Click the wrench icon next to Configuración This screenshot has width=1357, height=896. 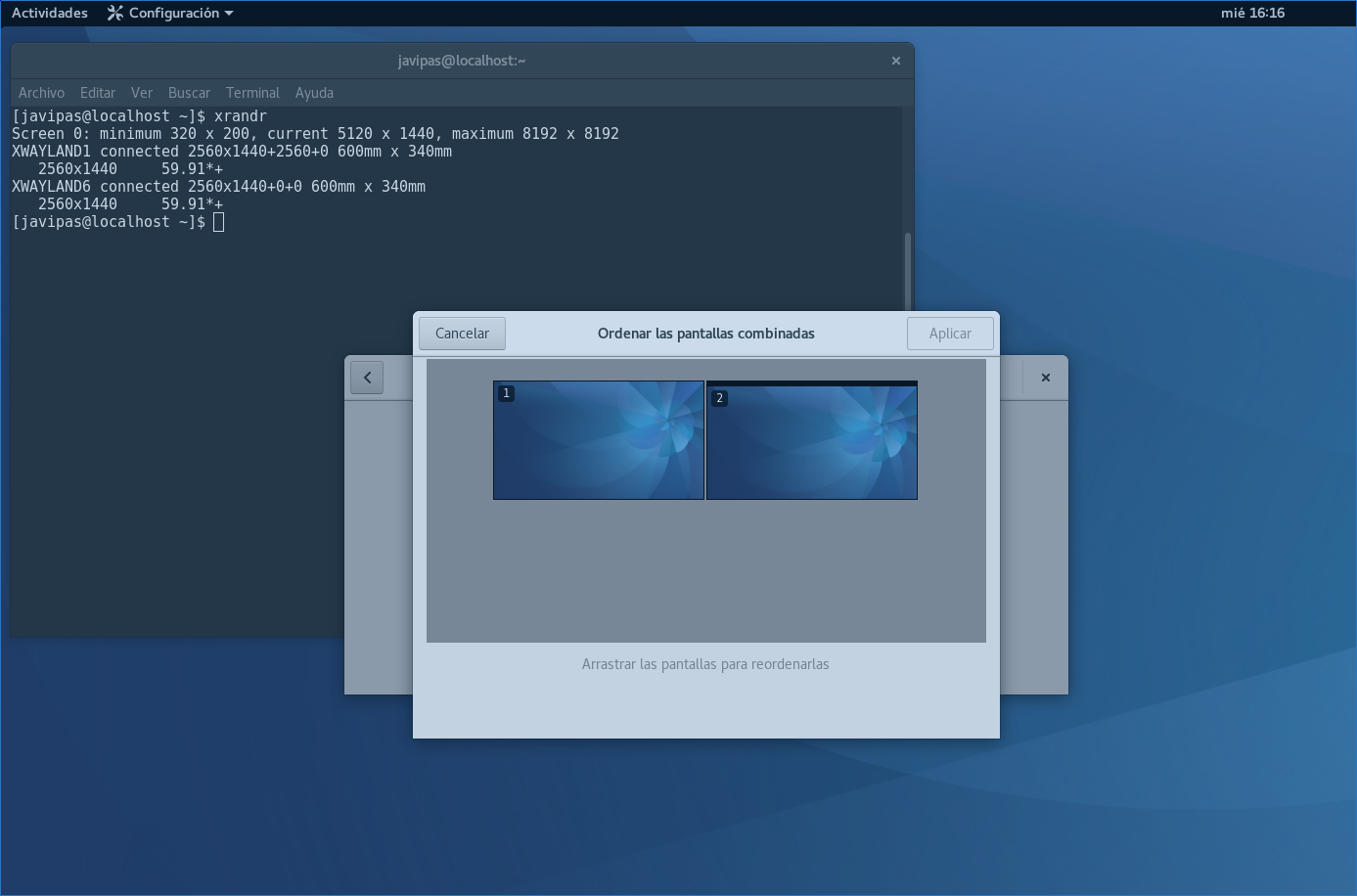tap(115, 13)
